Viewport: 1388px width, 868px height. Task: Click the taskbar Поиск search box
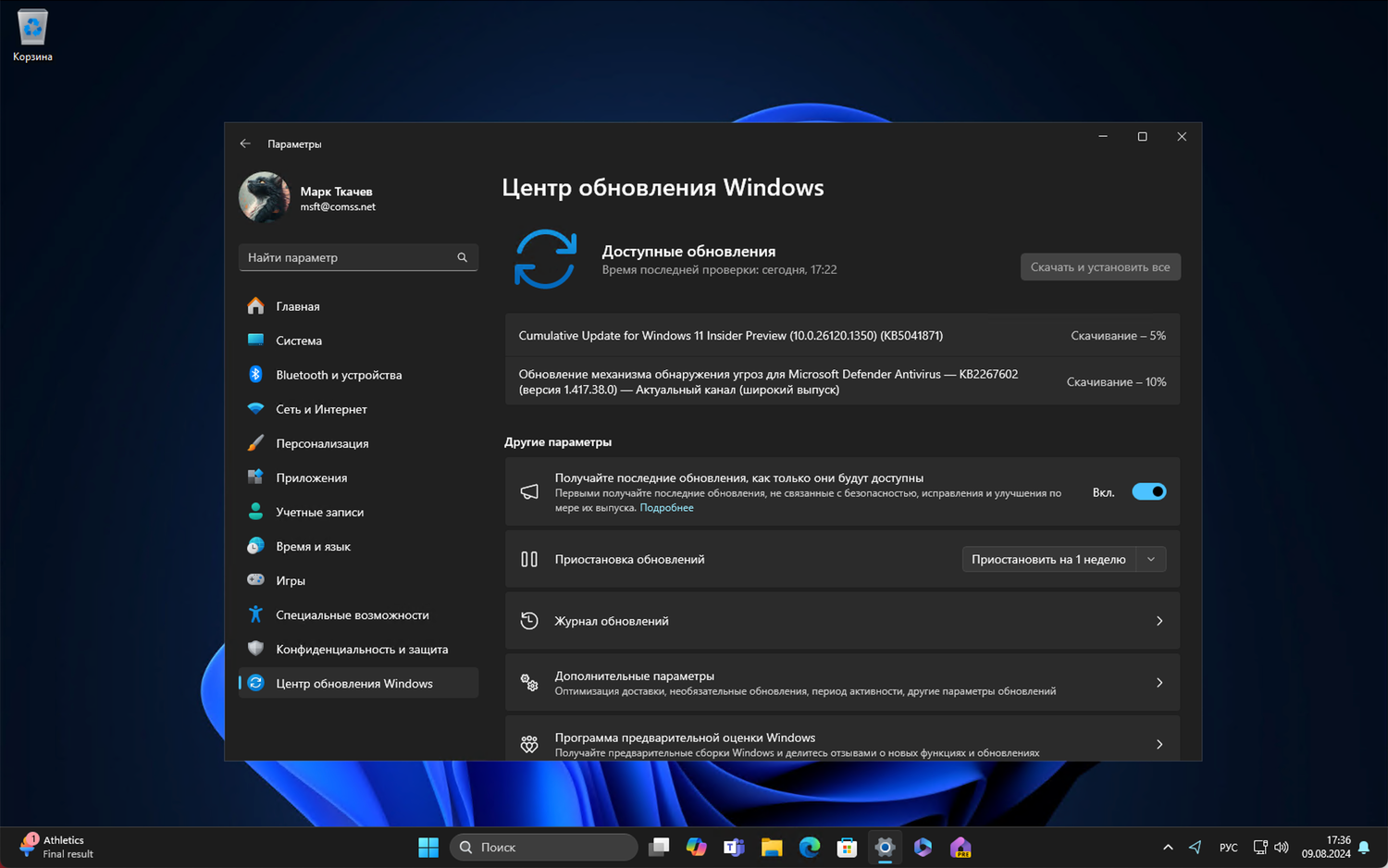pyautogui.click(x=544, y=847)
